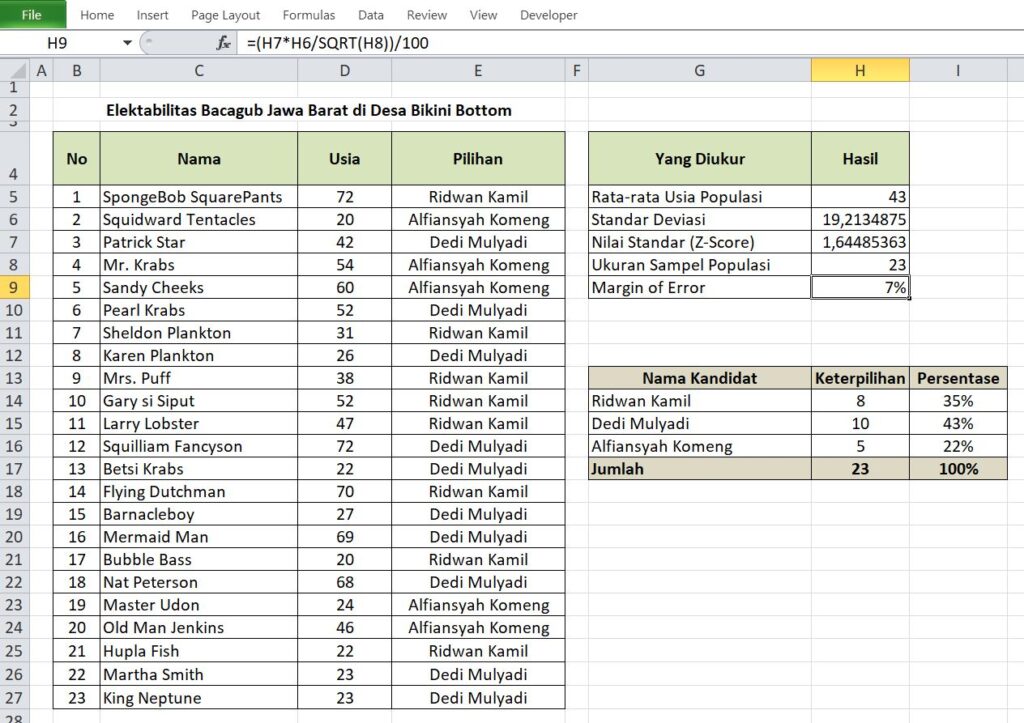Click the Name Box showing H9
Image resolution: width=1024 pixels, height=723 pixels.
(x=60, y=43)
